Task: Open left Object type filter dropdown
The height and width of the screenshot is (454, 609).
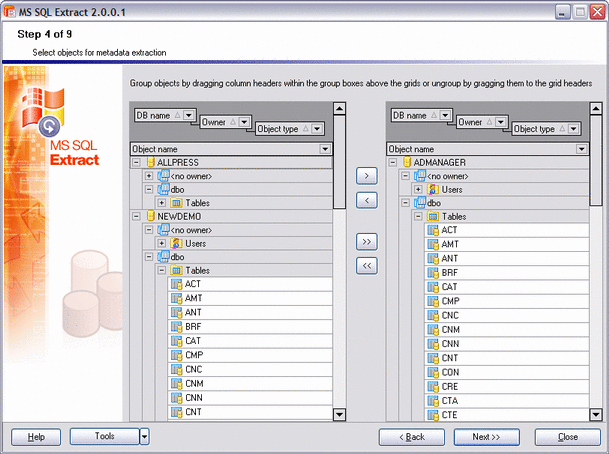Action: click(x=317, y=129)
